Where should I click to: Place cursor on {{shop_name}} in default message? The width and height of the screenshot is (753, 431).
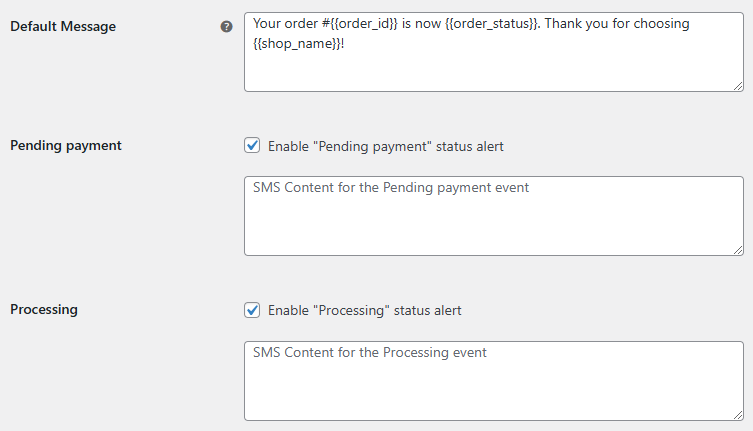coord(297,44)
